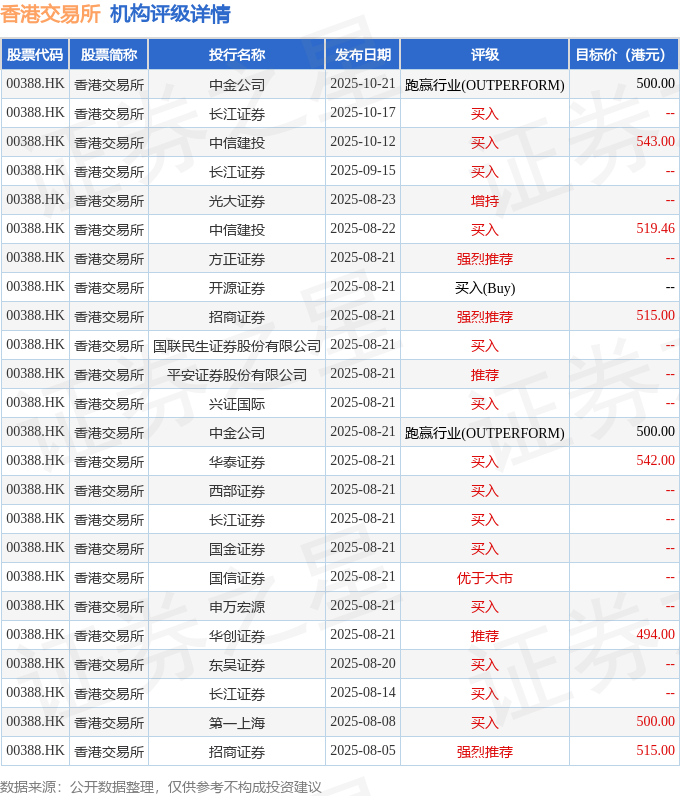The height and width of the screenshot is (796, 680).
Task: Click the 目标价（港元） column header
Action: pos(624,55)
